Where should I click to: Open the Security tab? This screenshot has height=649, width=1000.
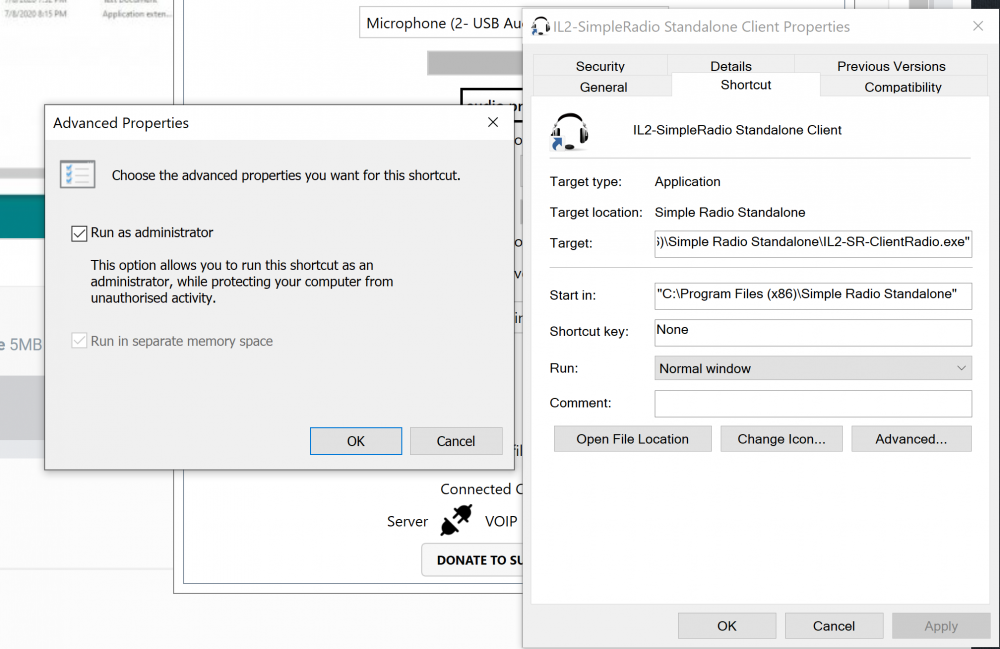(600, 66)
